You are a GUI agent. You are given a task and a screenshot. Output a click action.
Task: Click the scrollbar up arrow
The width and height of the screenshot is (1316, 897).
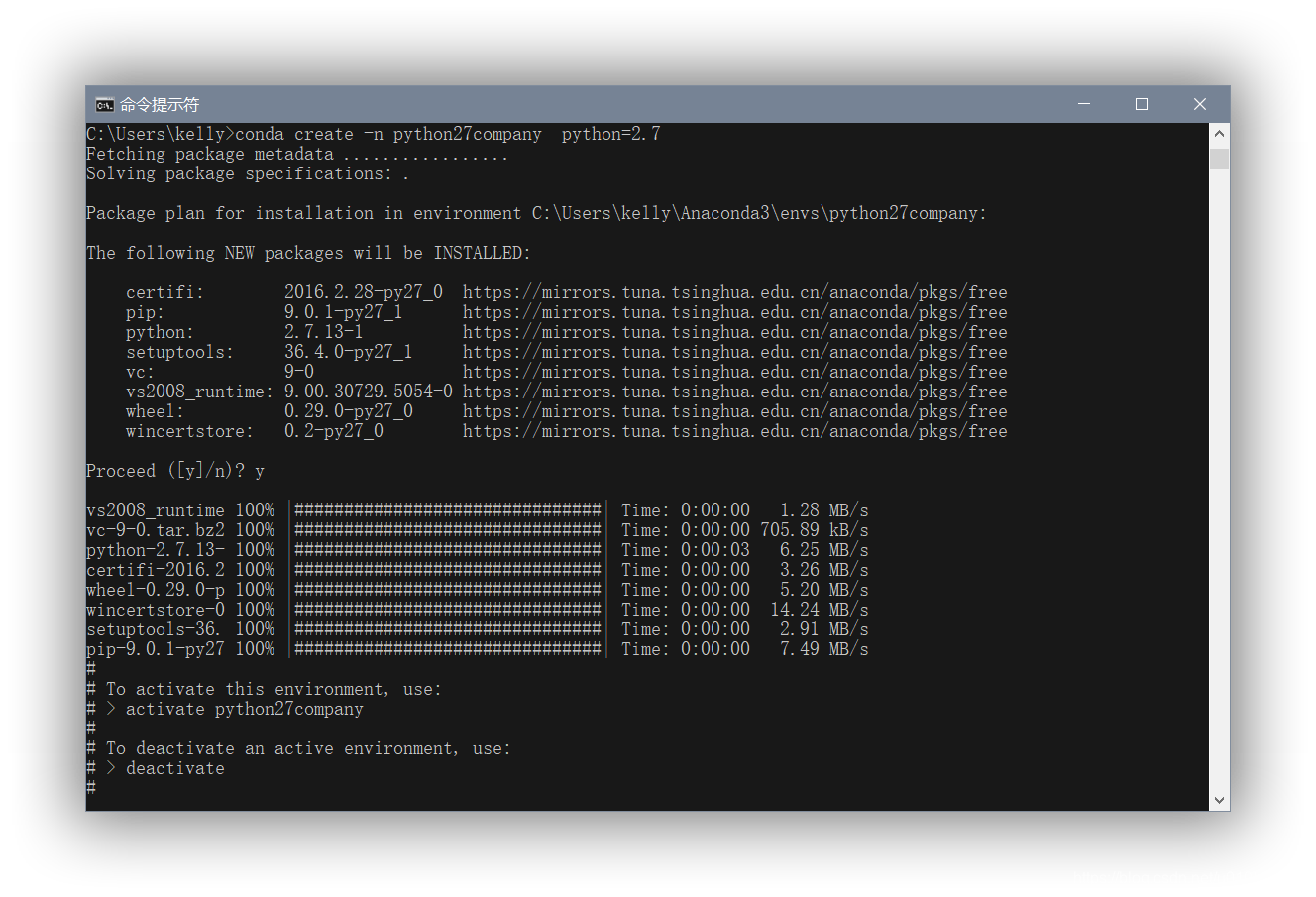tap(1220, 133)
